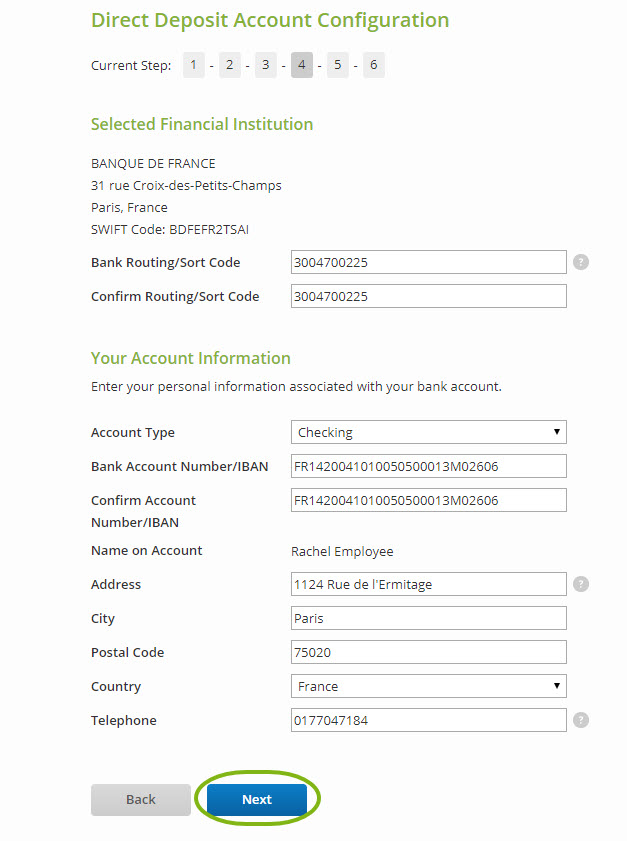Jump to step 5 indicator
Image resolution: width=627 pixels, height=841 pixels.
point(338,65)
